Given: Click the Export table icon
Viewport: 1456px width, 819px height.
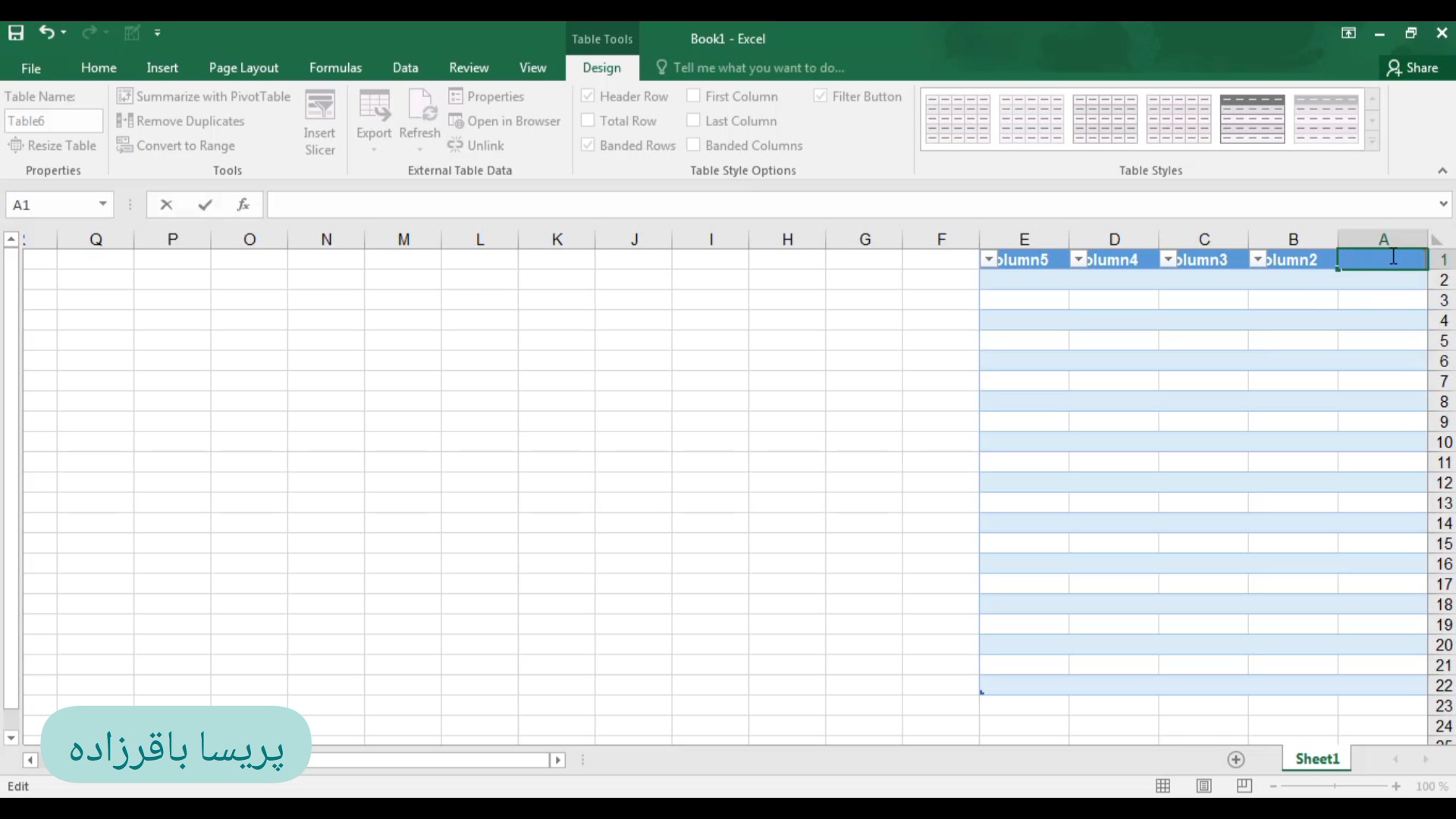Looking at the screenshot, I should 374,114.
